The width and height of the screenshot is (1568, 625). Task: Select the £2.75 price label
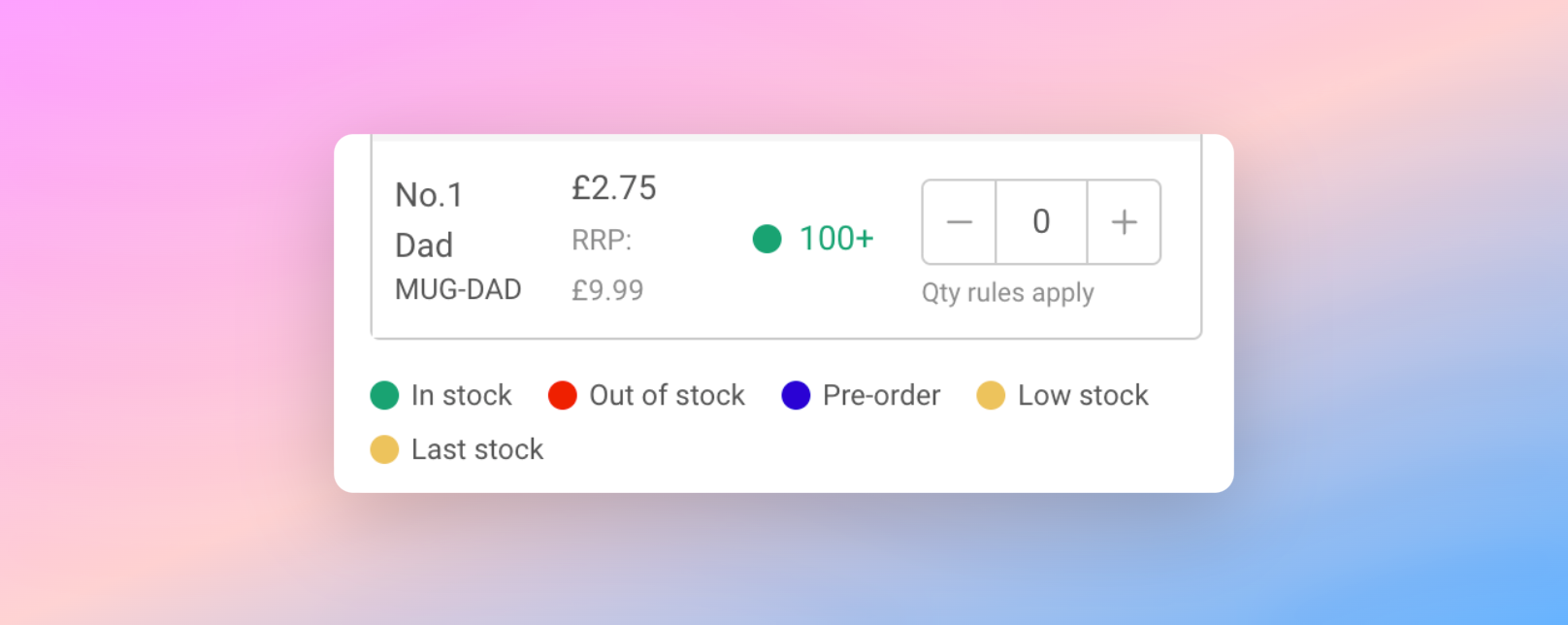[x=614, y=188]
